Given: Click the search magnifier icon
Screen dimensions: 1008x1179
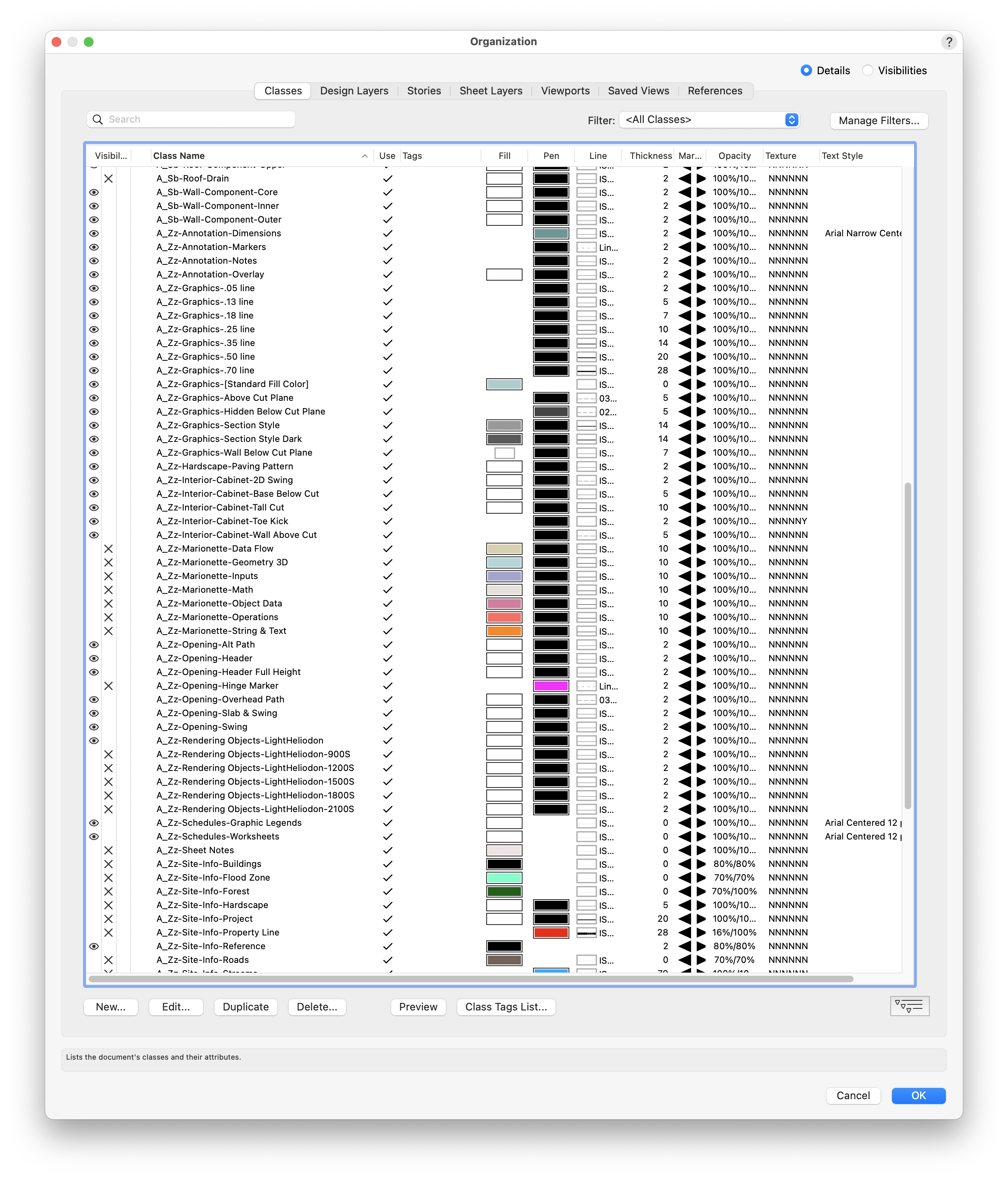Looking at the screenshot, I should click(x=98, y=119).
